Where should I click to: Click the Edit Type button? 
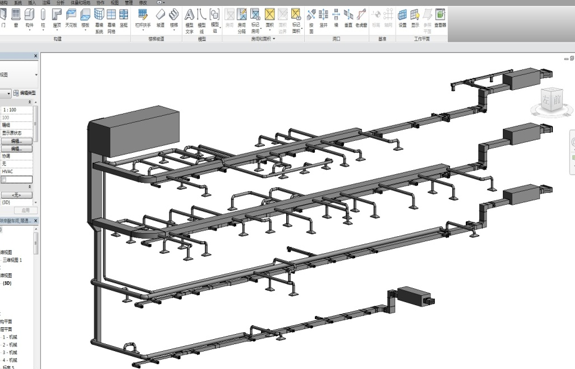[25, 93]
